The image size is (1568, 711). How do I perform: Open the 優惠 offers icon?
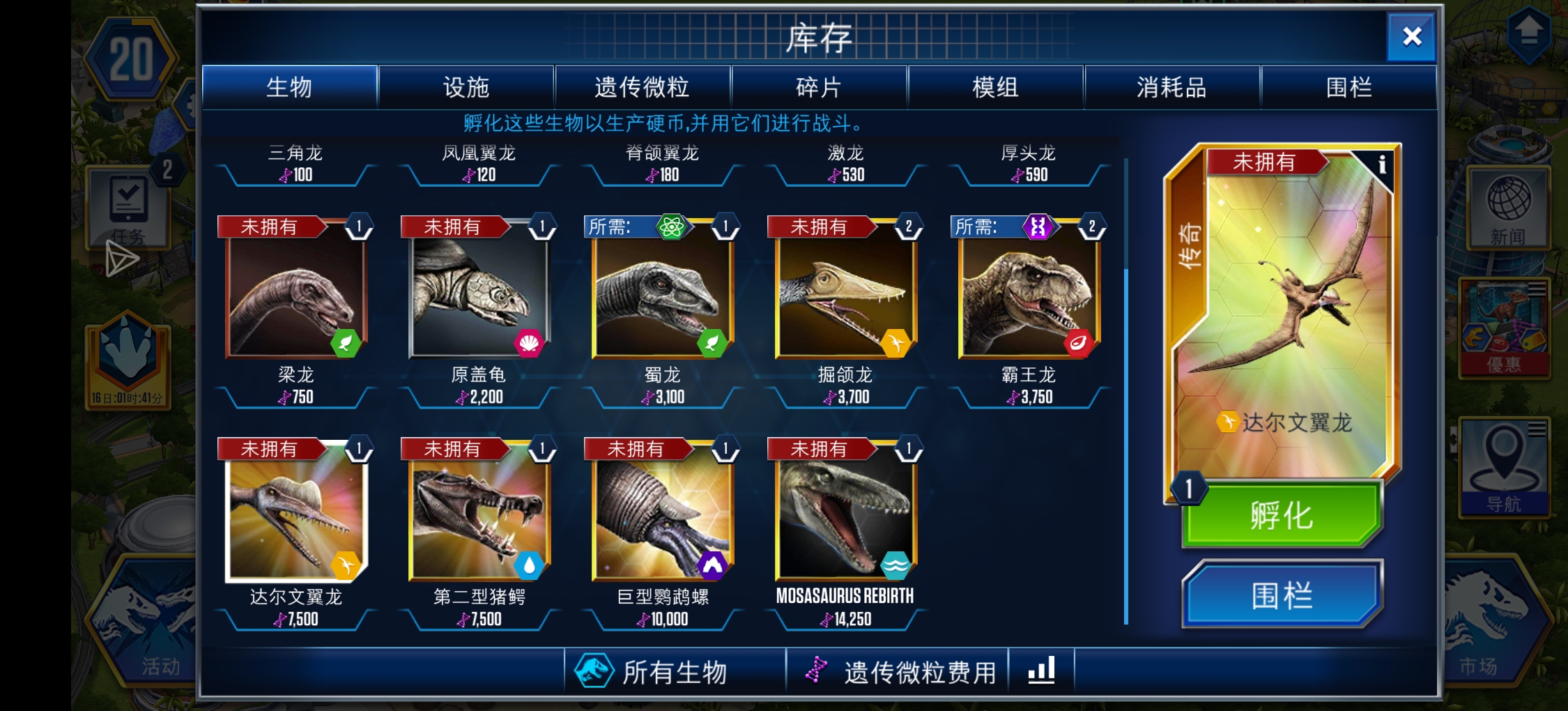[x=1505, y=328]
